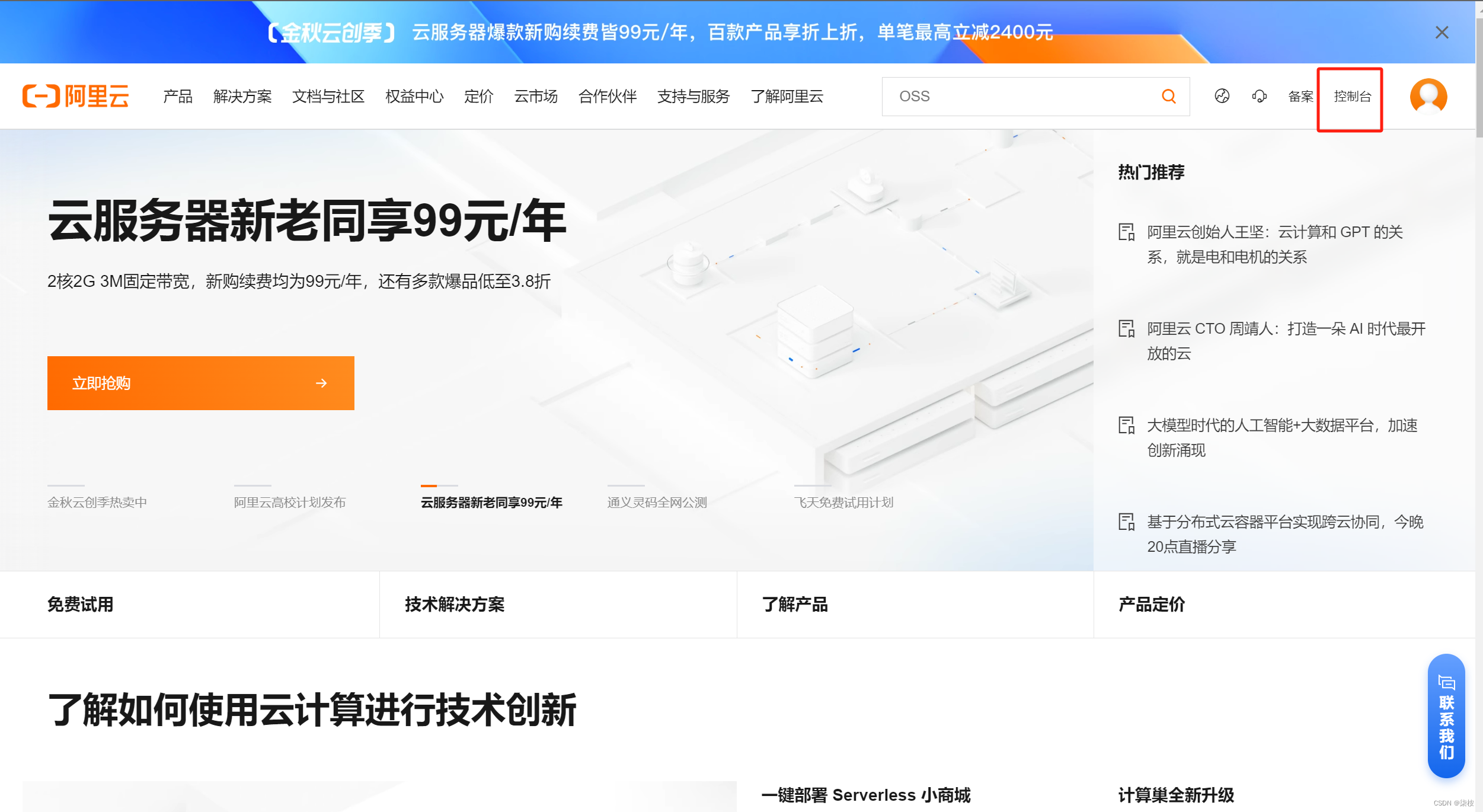Click the 联系我们 floating chat button

1446,716
